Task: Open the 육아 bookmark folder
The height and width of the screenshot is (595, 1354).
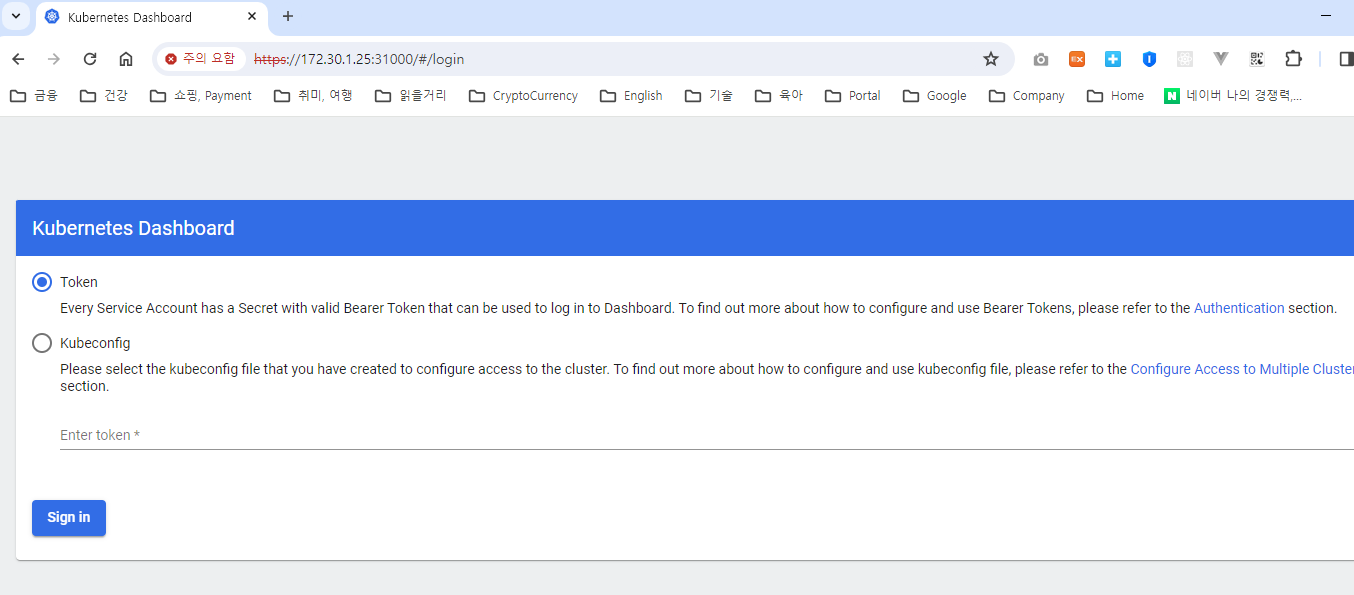Action: point(779,96)
